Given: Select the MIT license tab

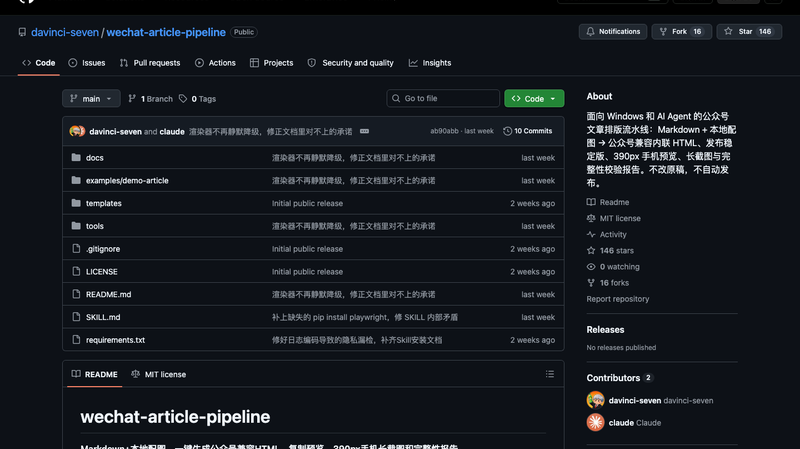Looking at the screenshot, I should click(159, 375).
